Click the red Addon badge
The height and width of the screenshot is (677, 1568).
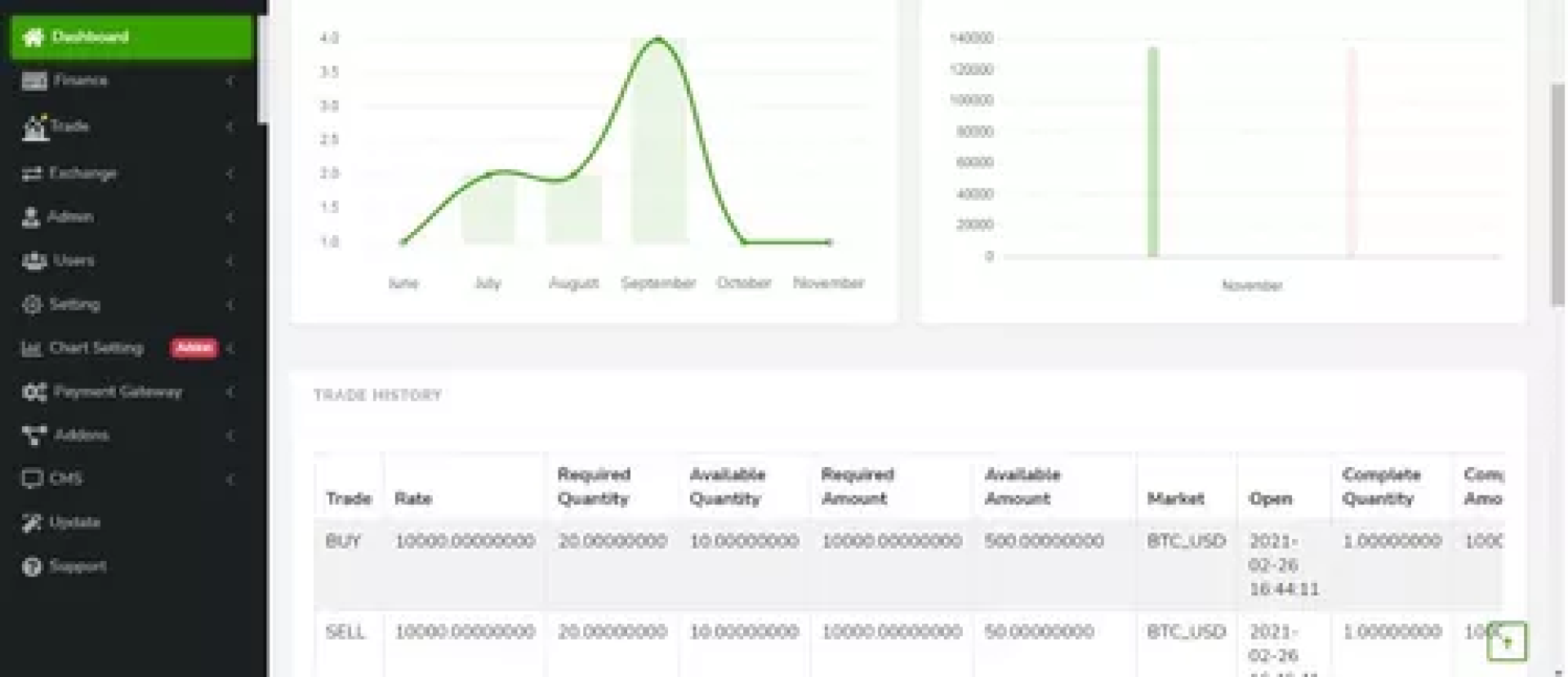point(194,348)
